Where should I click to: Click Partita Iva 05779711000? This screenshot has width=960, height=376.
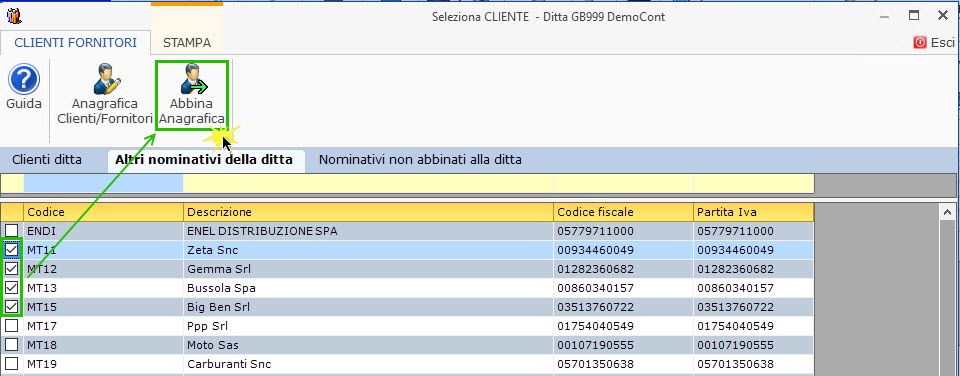[x=753, y=231]
